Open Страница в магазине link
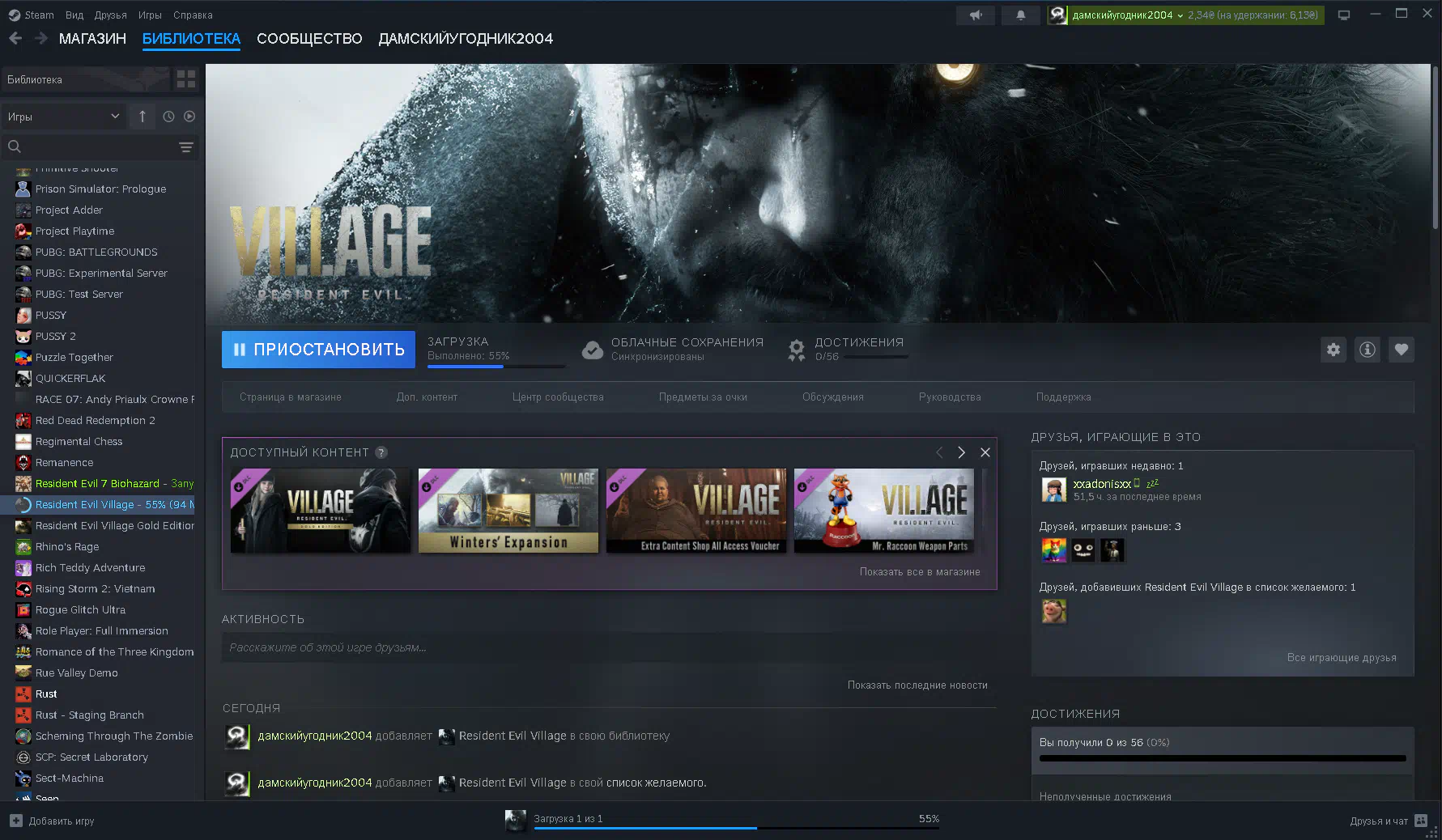Viewport: 1442px width, 840px height. [291, 397]
